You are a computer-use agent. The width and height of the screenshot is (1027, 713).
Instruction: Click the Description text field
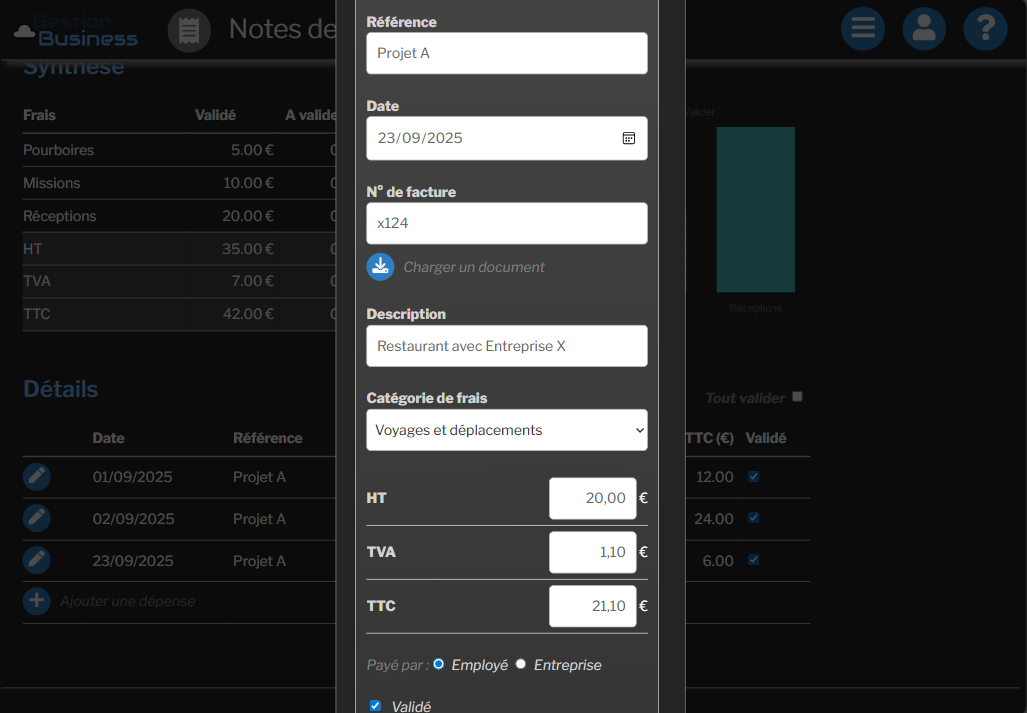[507, 346]
